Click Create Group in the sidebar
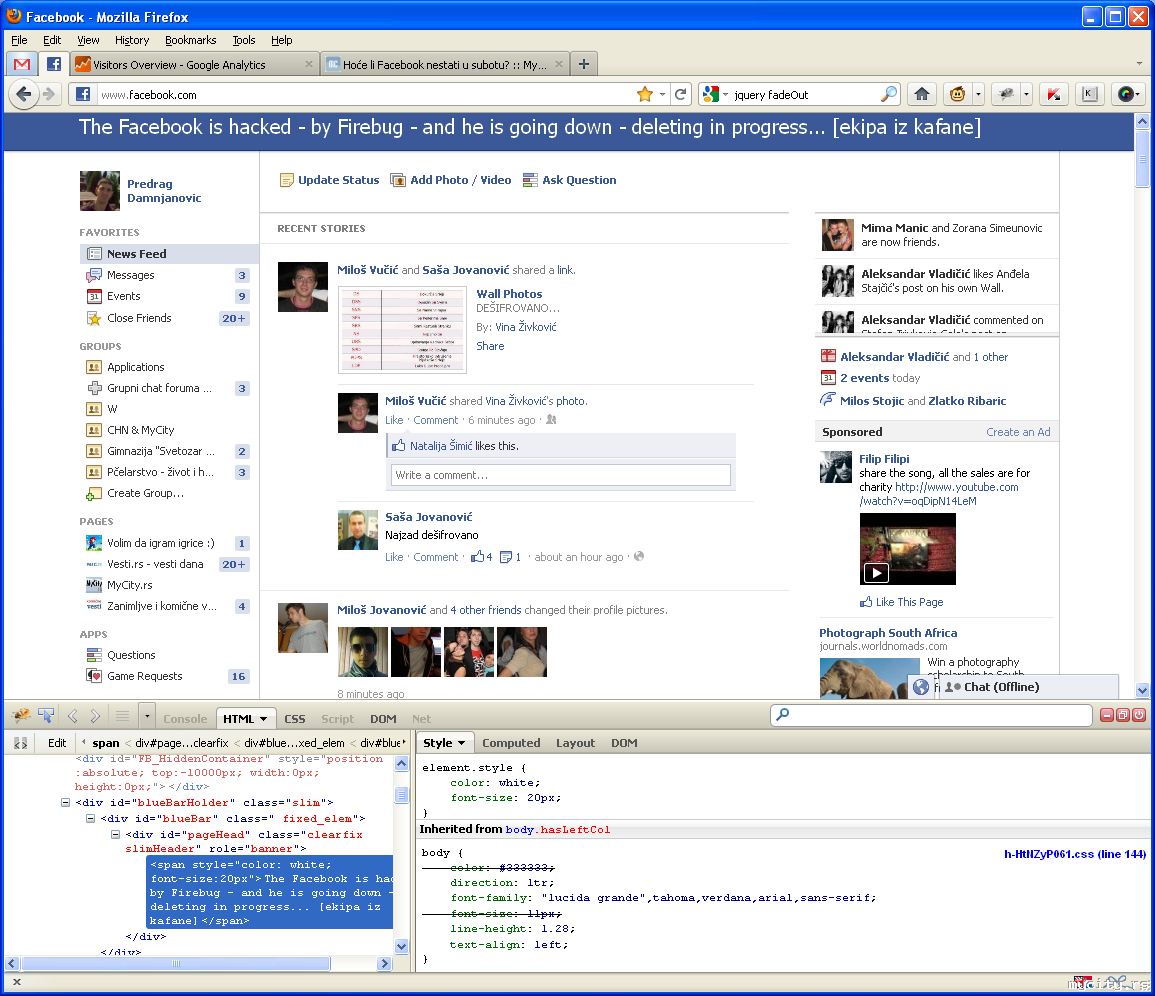Screen dimensions: 1155x996 (x=145, y=493)
